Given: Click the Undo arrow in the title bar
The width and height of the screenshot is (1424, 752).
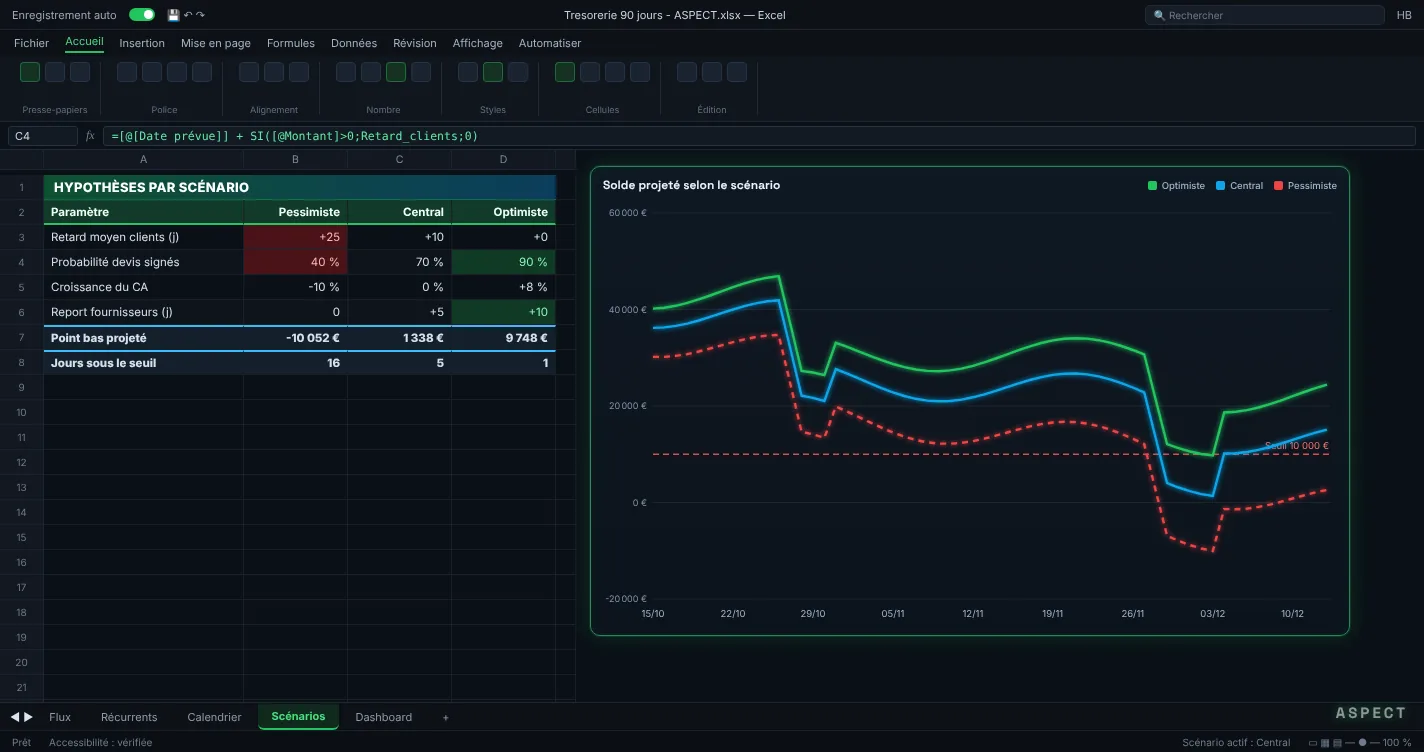Looking at the screenshot, I should pos(188,14).
